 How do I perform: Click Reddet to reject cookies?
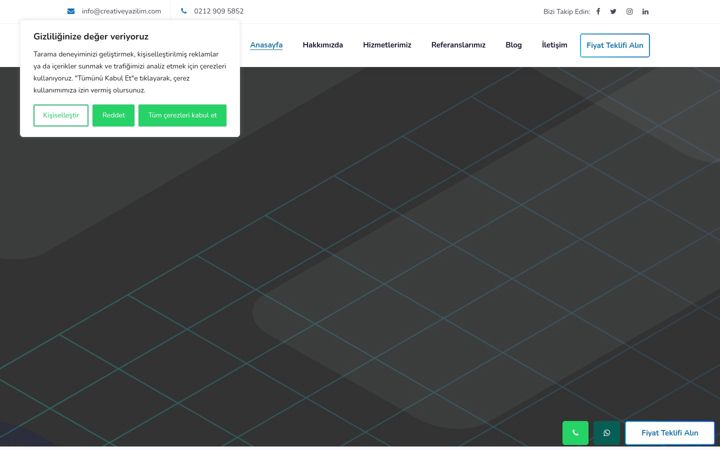(113, 115)
